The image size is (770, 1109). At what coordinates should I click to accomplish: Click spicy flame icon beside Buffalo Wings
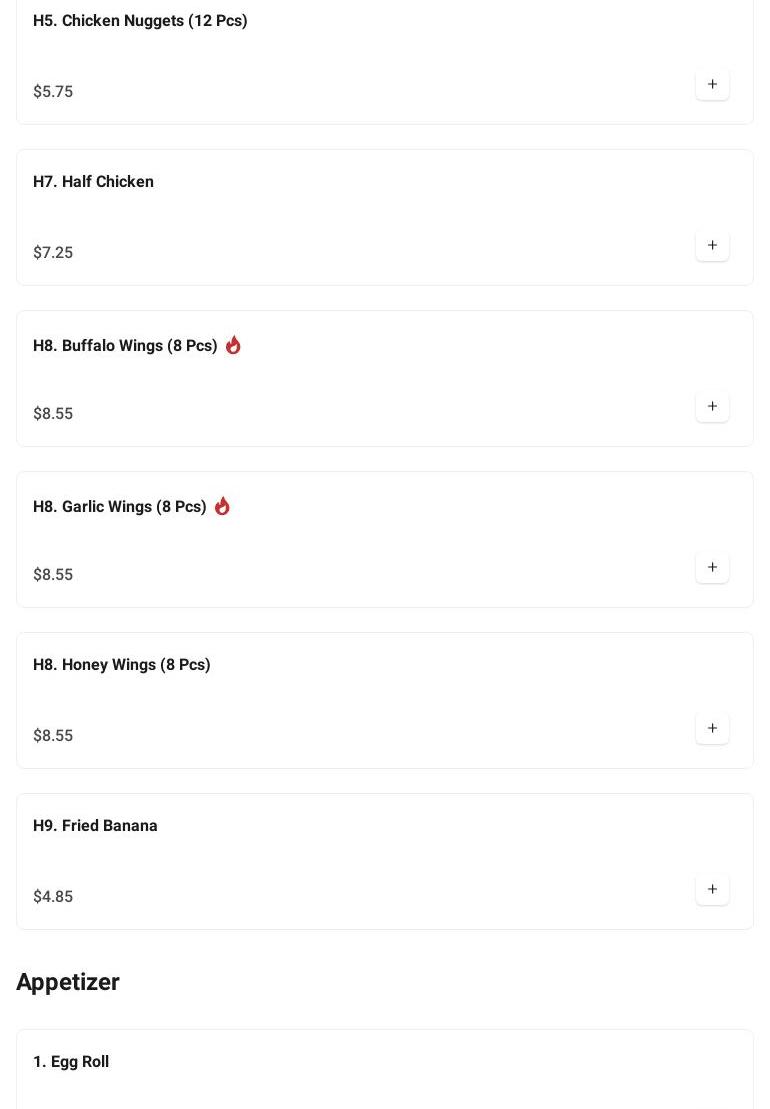233,345
